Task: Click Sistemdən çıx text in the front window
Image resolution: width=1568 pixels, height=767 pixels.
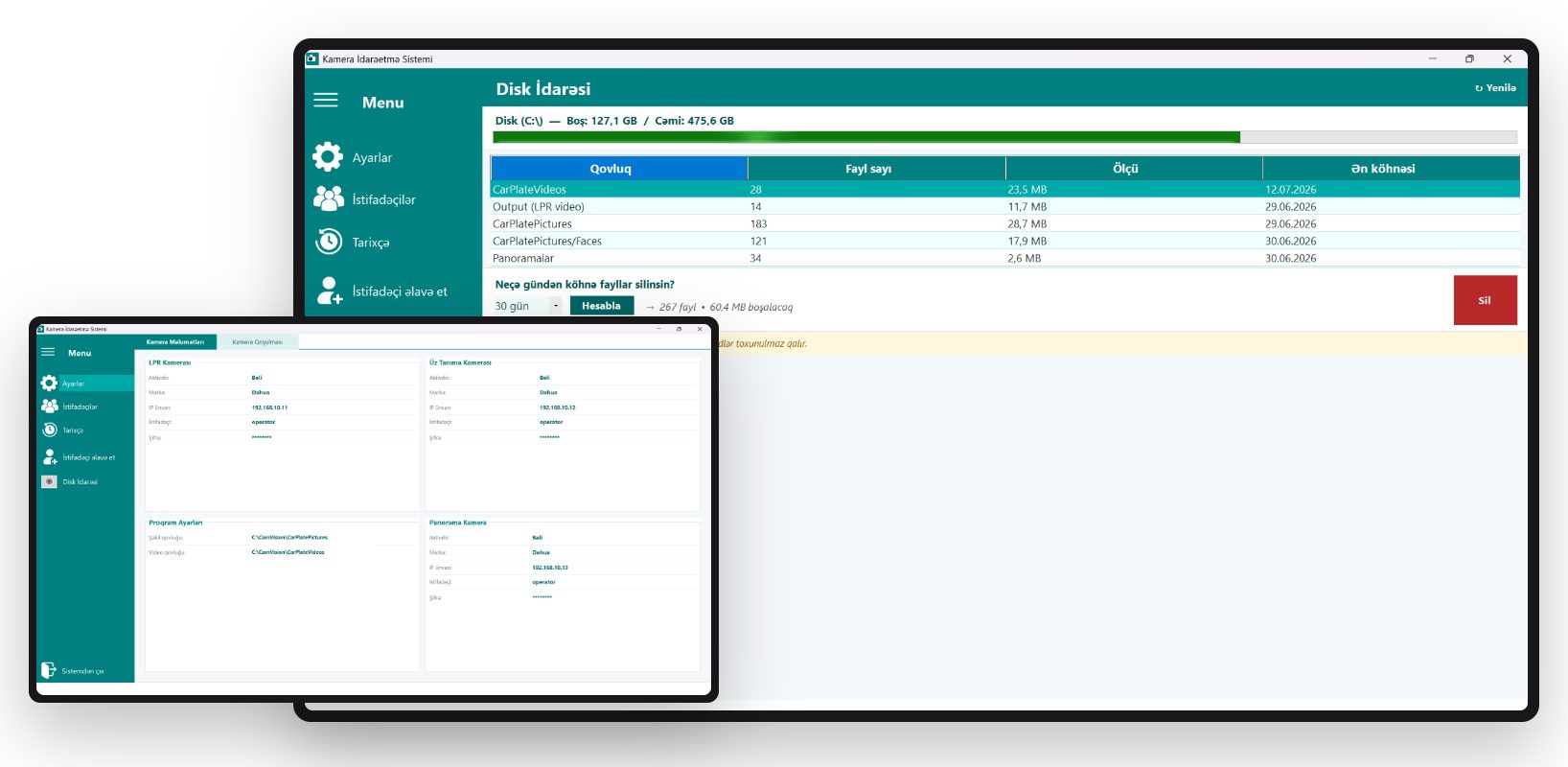Action: (82, 671)
